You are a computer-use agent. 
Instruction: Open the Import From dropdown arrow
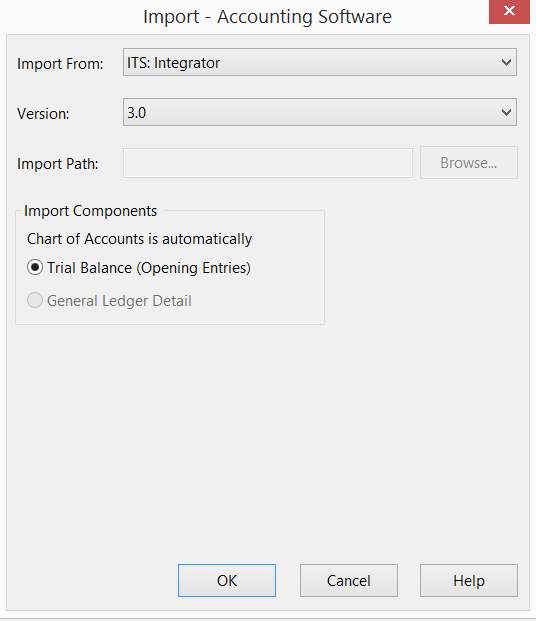click(x=506, y=63)
